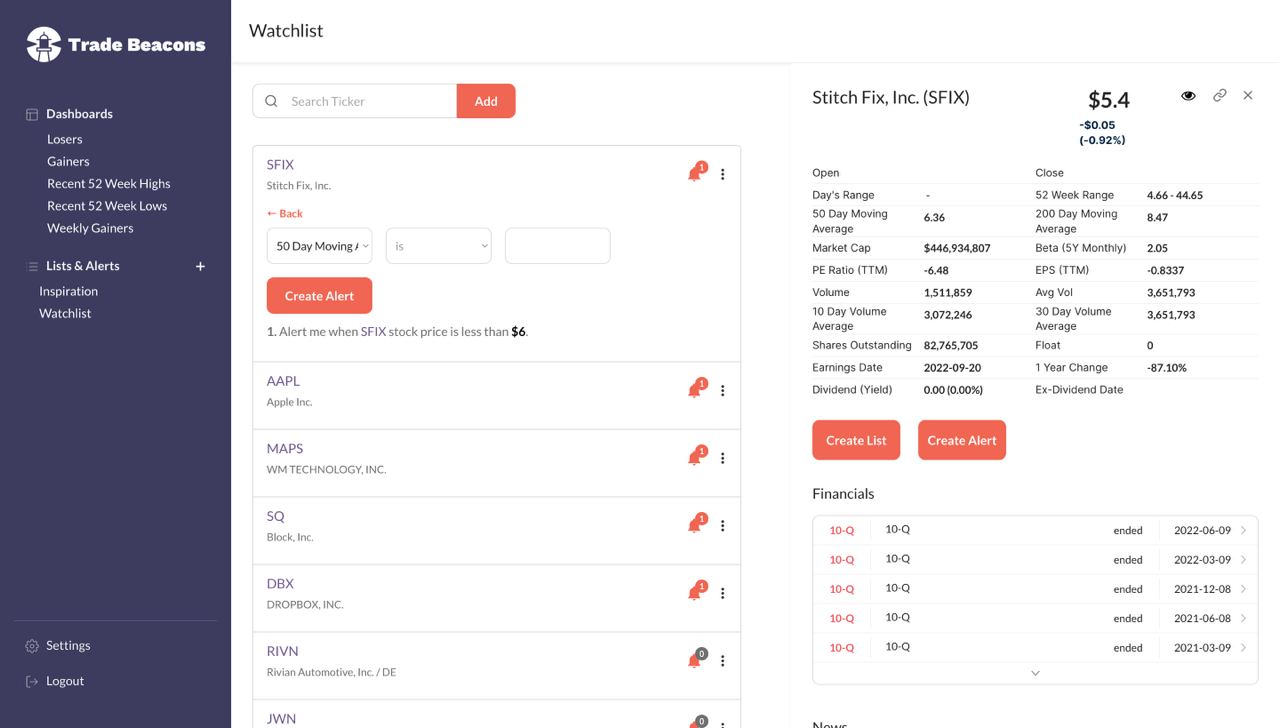
Task: Open the three-dot menu for SQ
Action: tap(722, 526)
